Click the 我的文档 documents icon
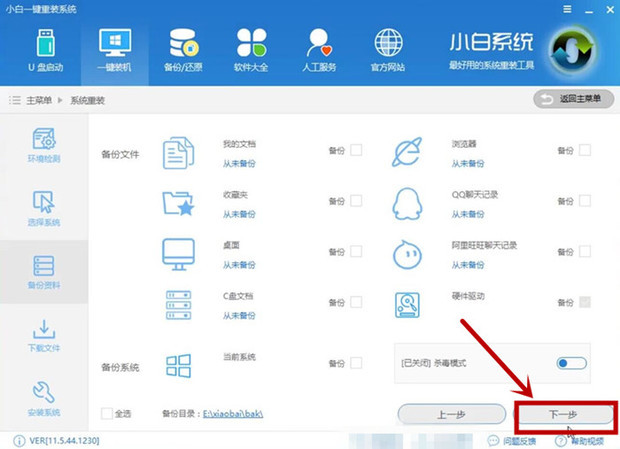The width and height of the screenshot is (620, 449). click(178, 153)
